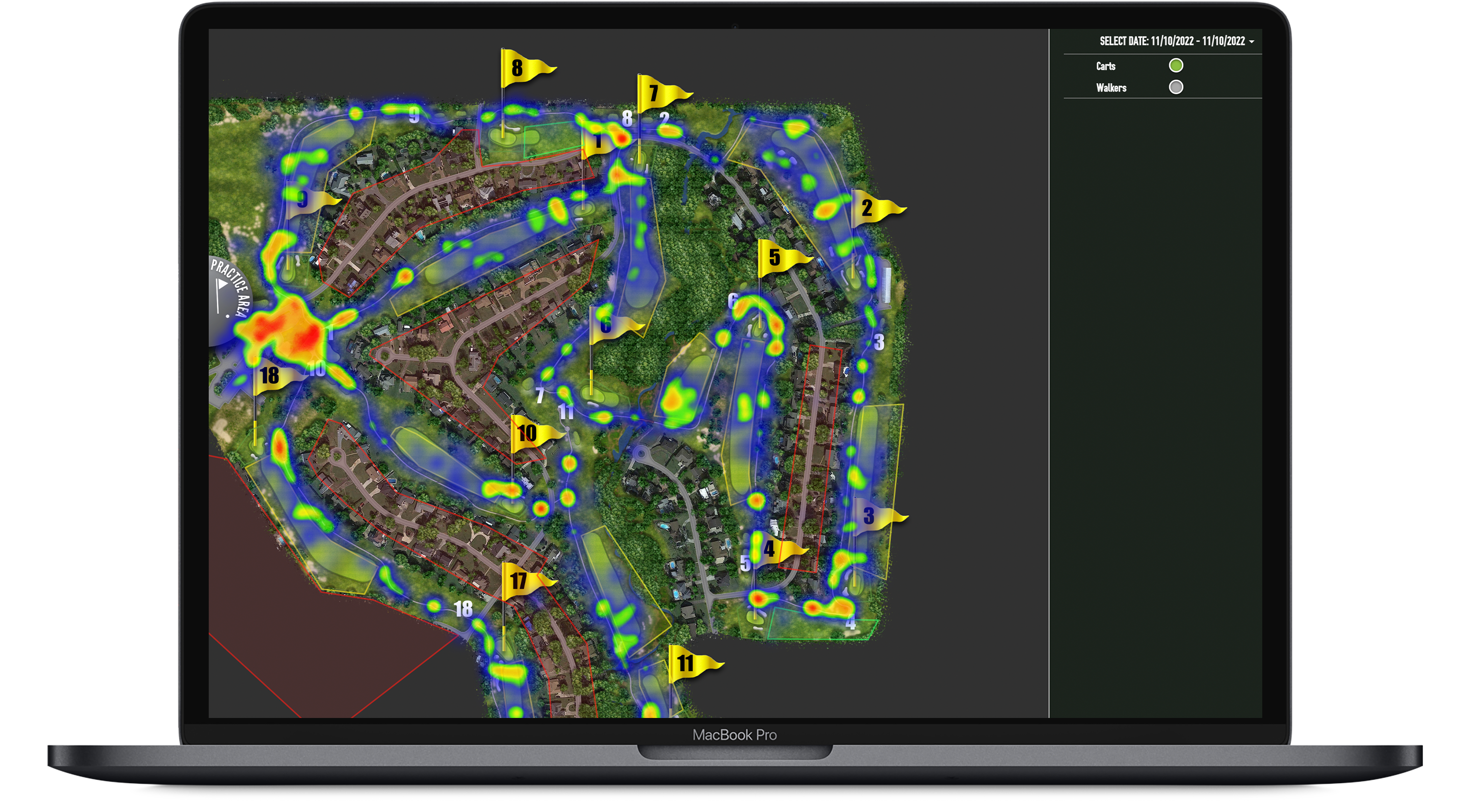Click white tee number 3 on map
Screen dimensions: 1470x812
[880, 342]
